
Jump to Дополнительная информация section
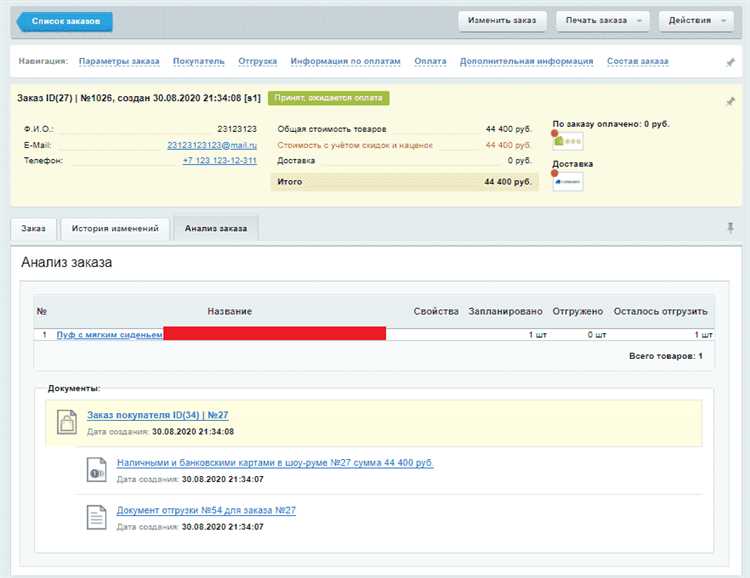526,61
